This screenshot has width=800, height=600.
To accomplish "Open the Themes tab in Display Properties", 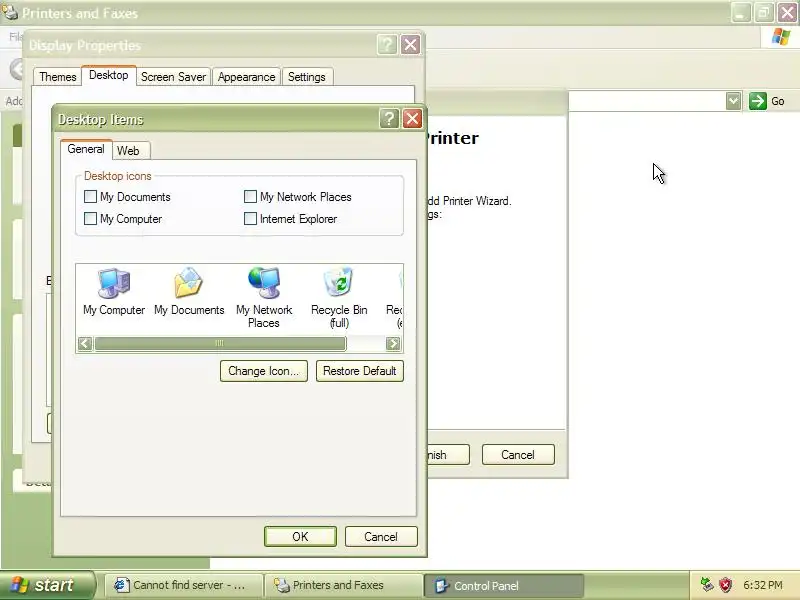I will (x=58, y=77).
